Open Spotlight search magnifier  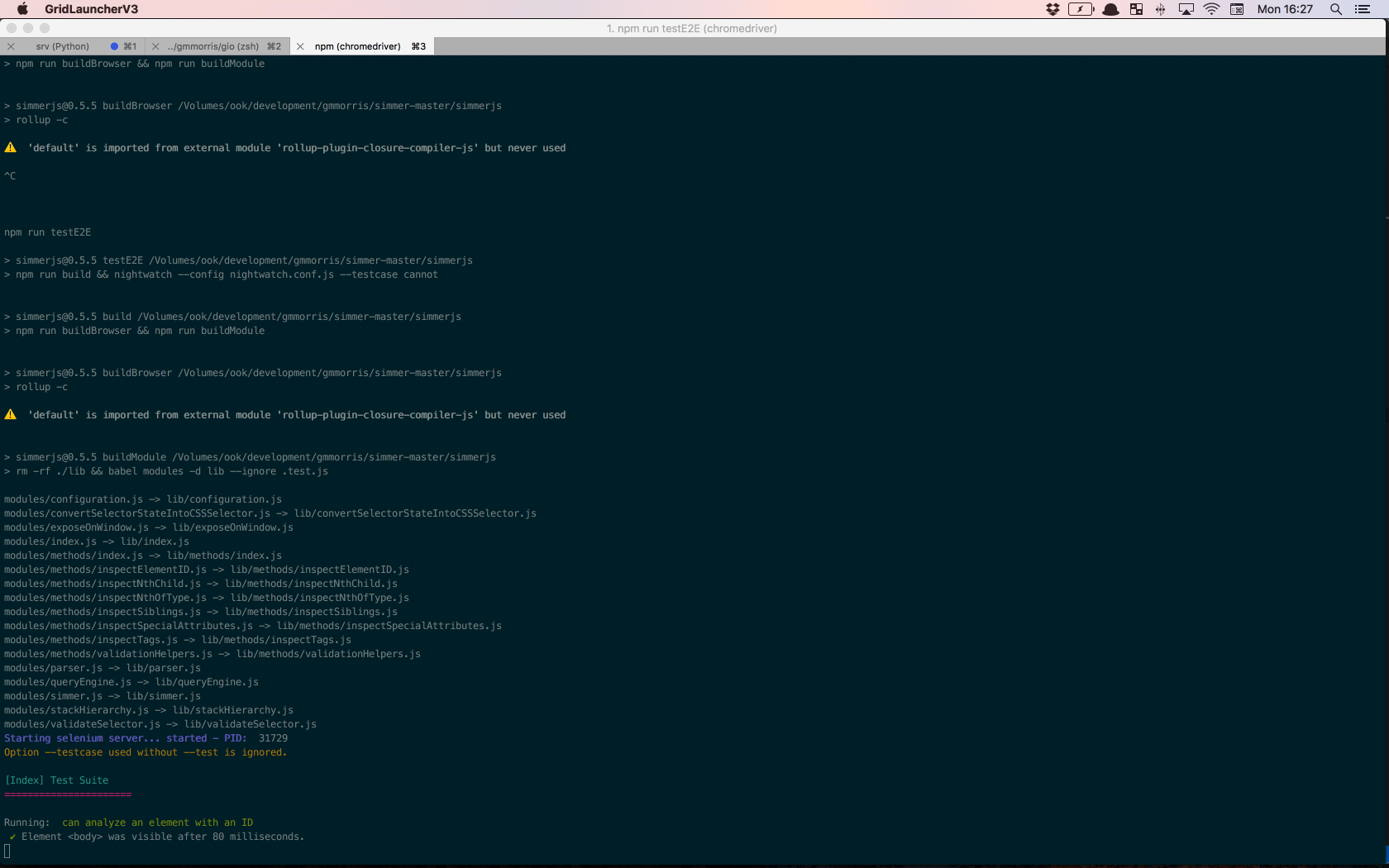(1336, 9)
